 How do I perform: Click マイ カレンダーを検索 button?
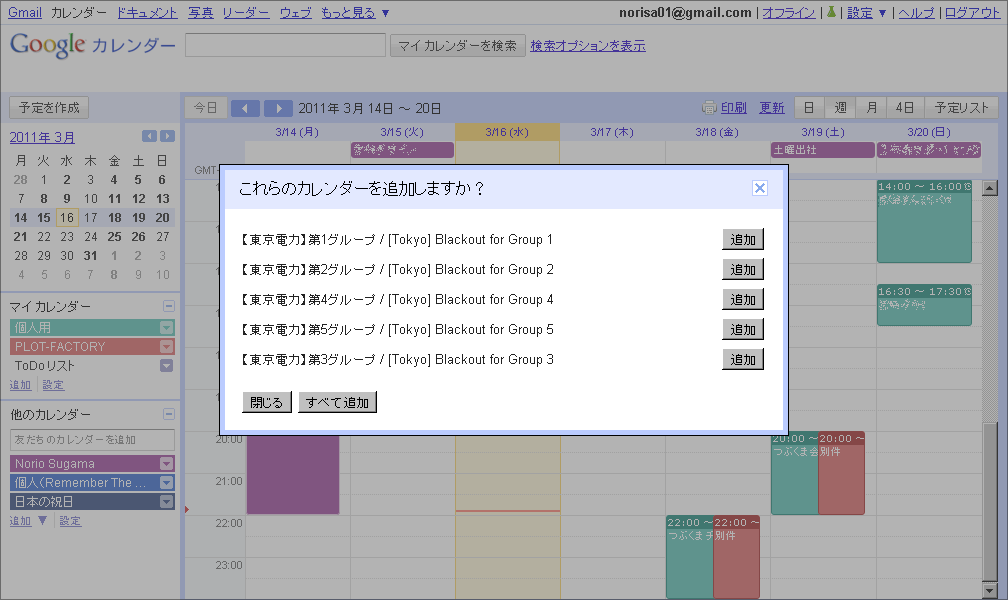pos(457,46)
